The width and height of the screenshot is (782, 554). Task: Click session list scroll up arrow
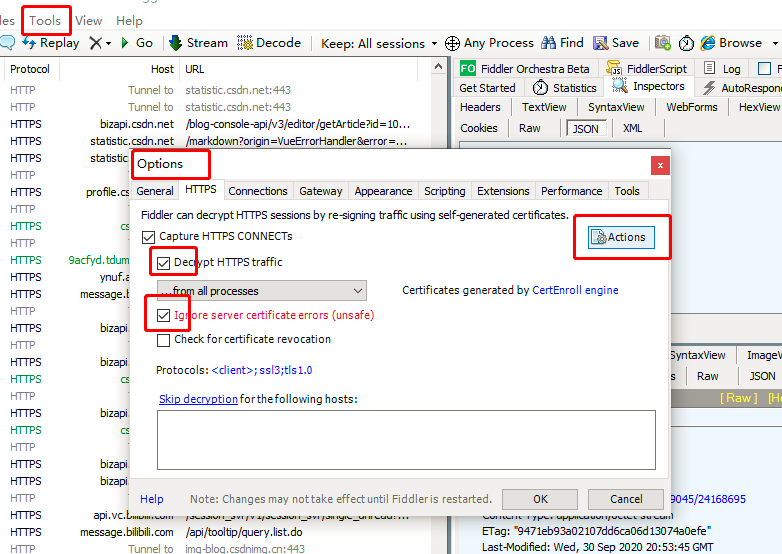coord(438,67)
